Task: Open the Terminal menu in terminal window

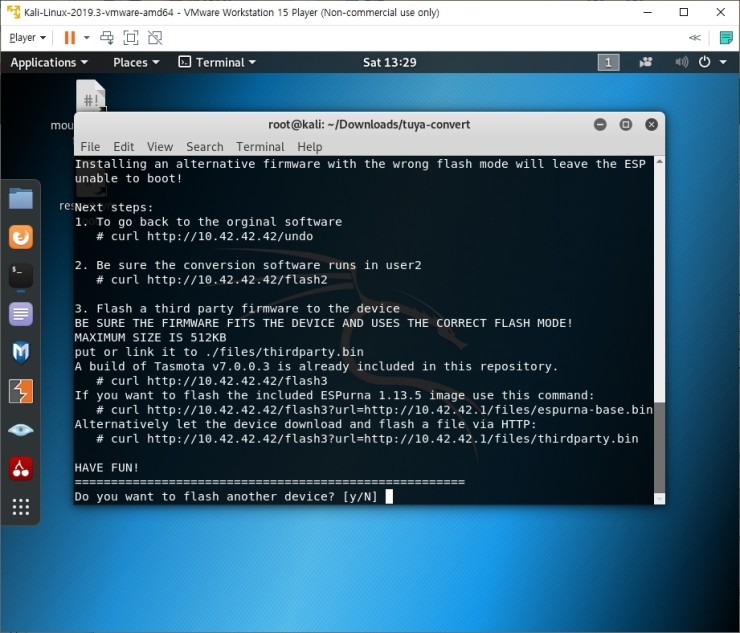Action: (261, 147)
